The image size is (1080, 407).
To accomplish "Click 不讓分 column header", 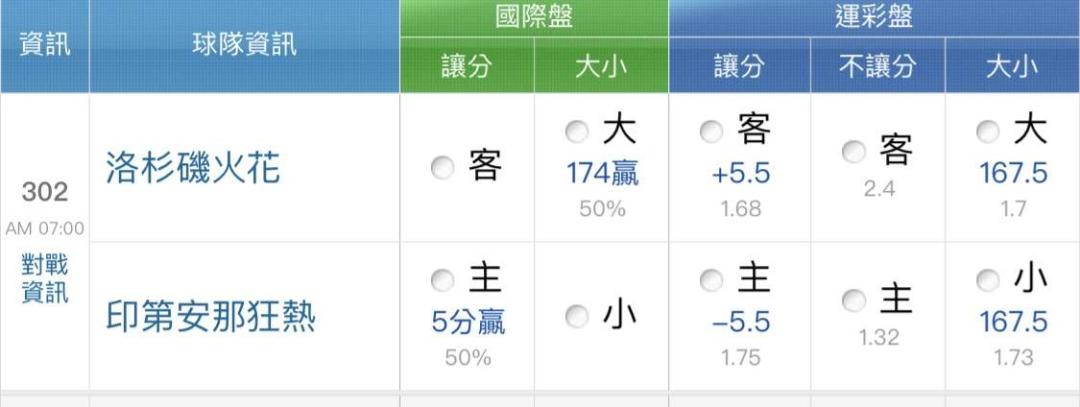I will pos(877,67).
